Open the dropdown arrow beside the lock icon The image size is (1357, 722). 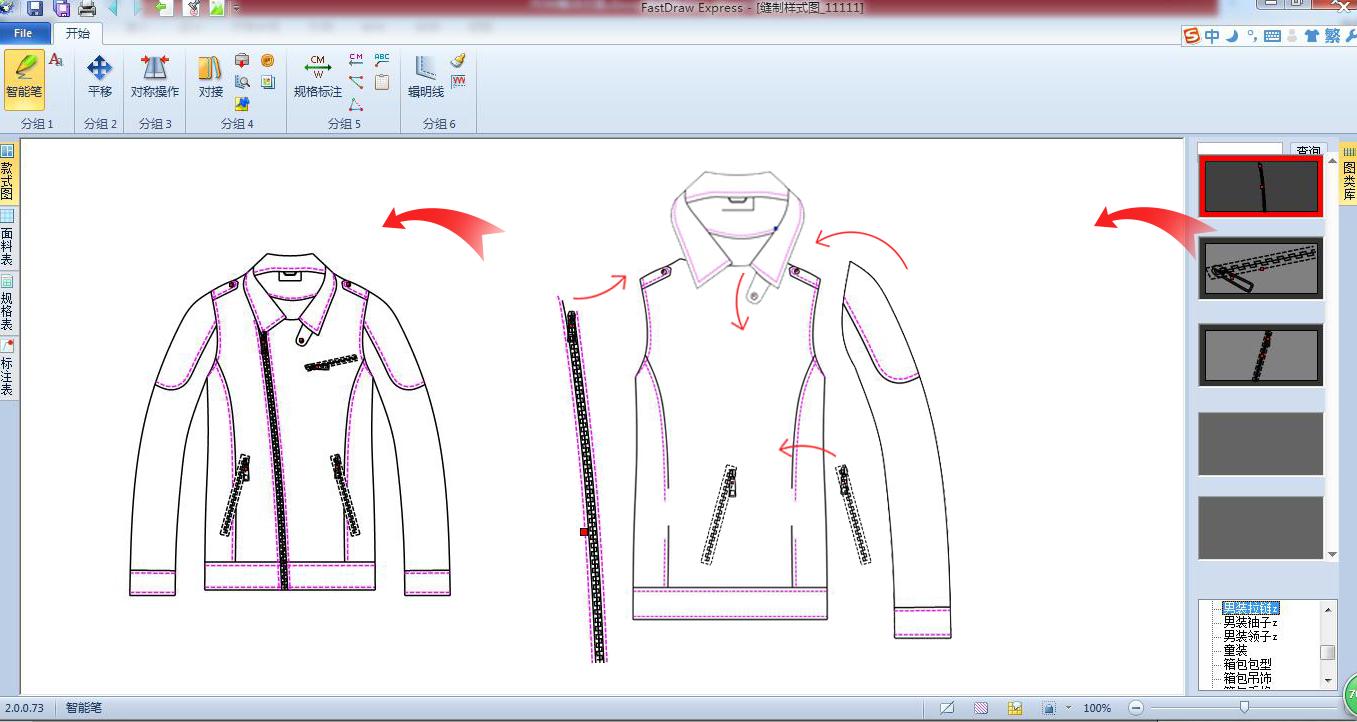pyautogui.click(x=1068, y=708)
